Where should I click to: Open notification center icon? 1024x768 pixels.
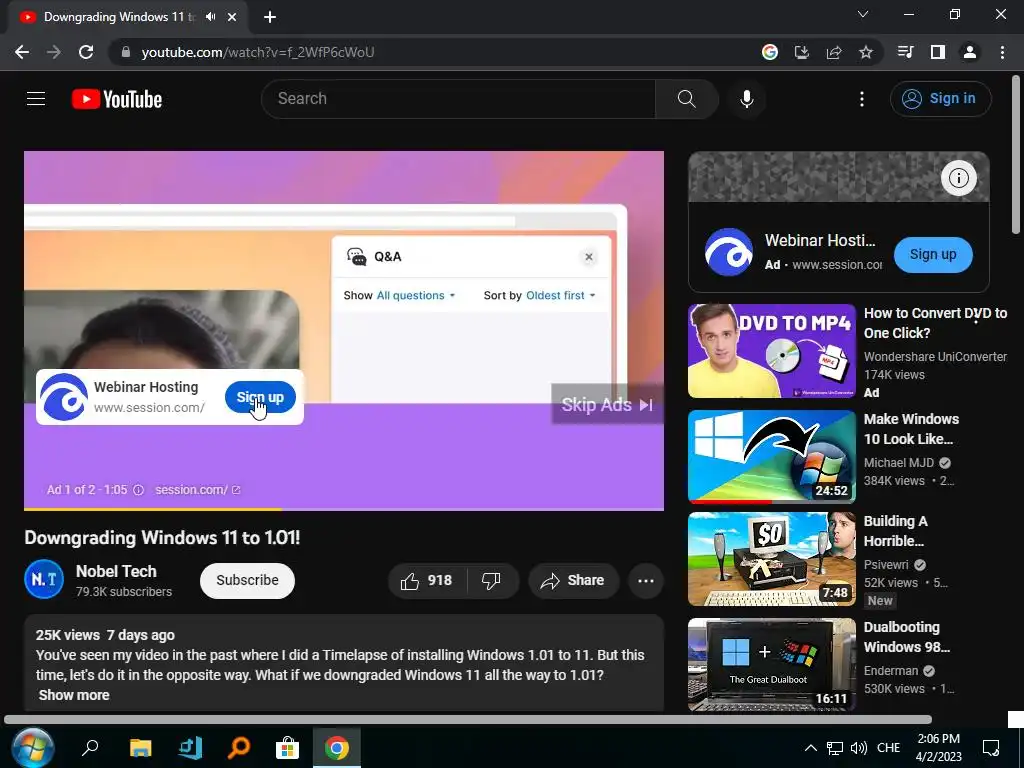(x=991, y=748)
